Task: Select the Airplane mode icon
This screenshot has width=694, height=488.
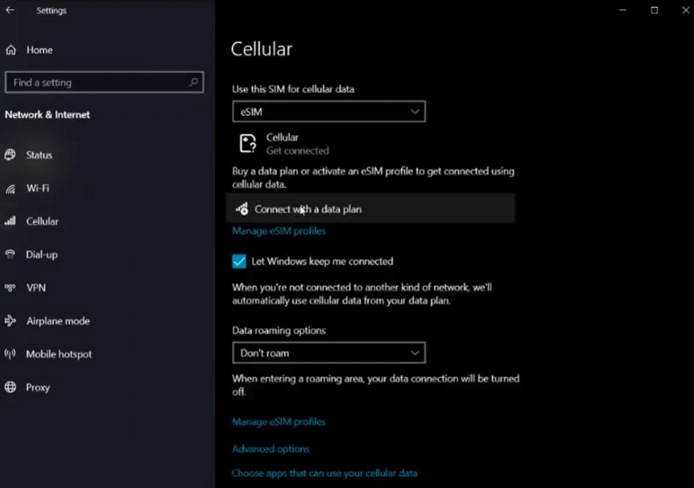Action: click(x=10, y=321)
